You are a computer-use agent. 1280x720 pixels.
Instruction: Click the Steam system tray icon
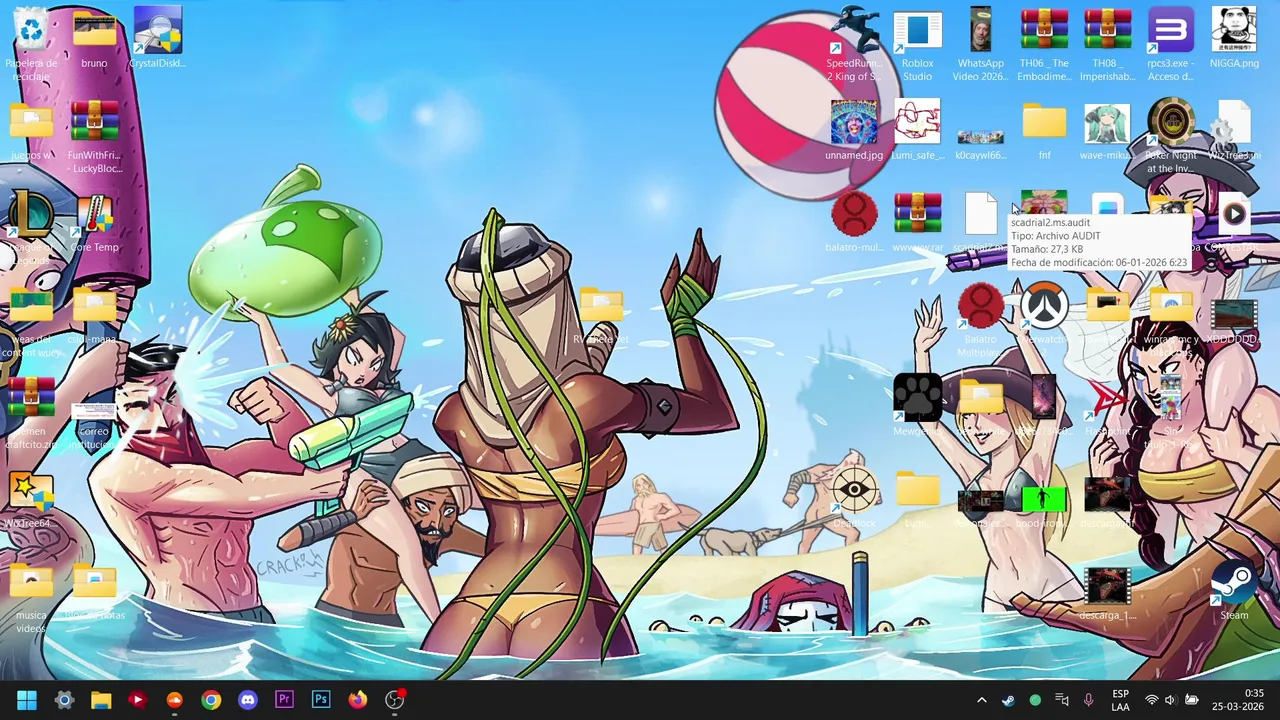point(1008,700)
